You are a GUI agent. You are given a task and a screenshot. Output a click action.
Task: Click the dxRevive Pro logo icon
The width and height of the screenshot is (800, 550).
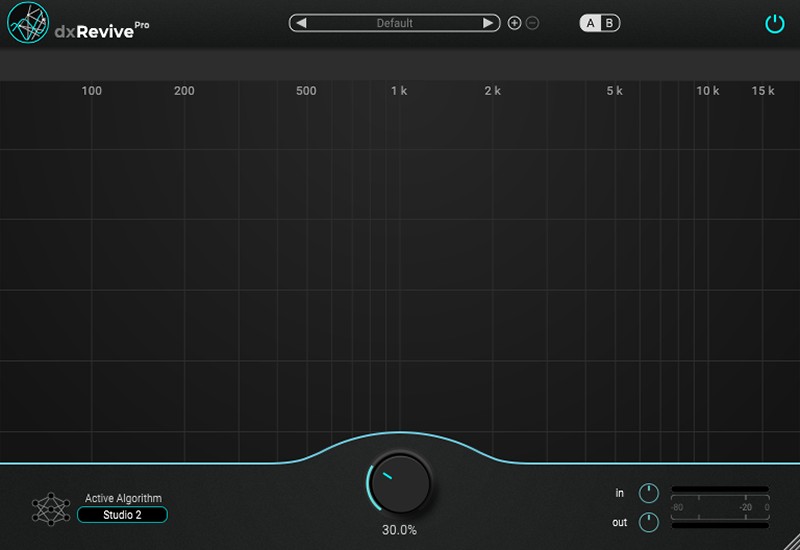(28, 23)
